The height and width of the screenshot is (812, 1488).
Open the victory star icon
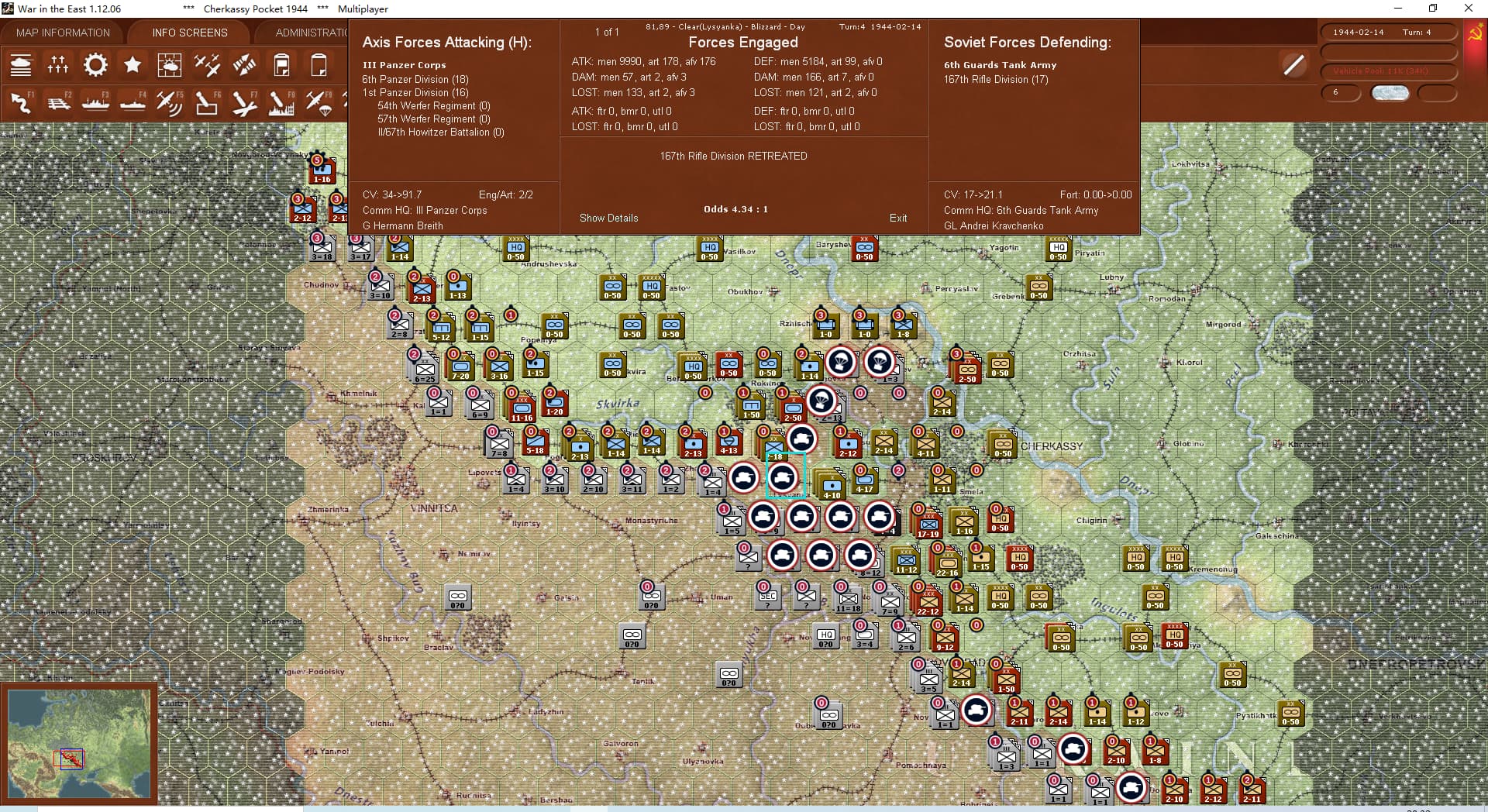tap(133, 65)
